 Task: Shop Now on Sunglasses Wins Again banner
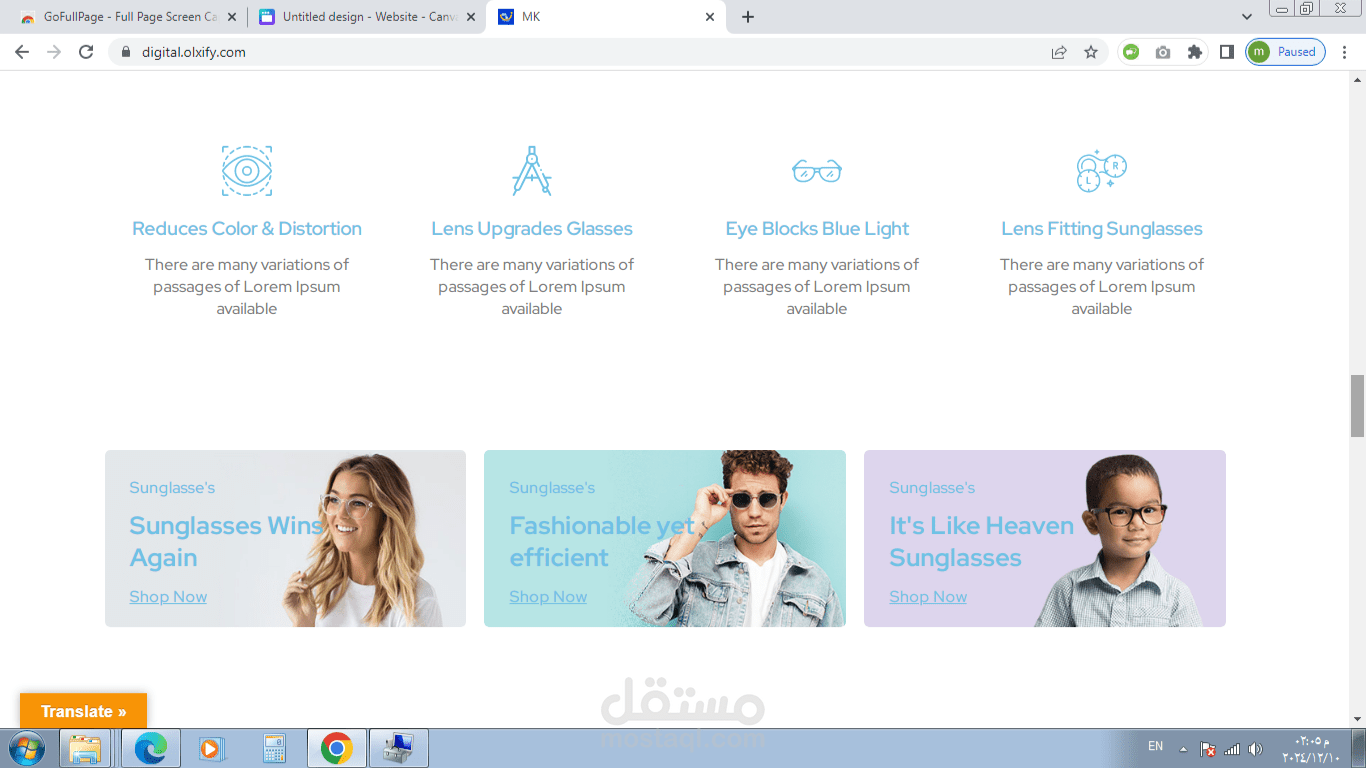[168, 597]
